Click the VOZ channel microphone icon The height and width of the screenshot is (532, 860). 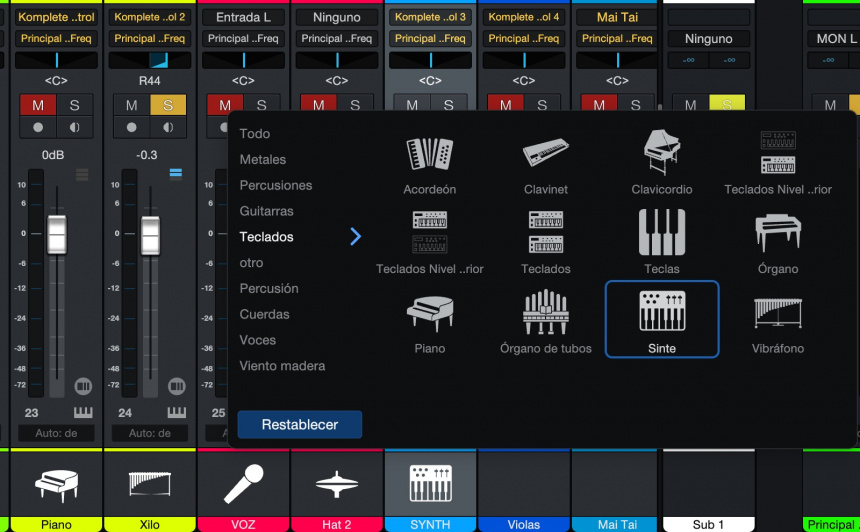(x=244, y=484)
